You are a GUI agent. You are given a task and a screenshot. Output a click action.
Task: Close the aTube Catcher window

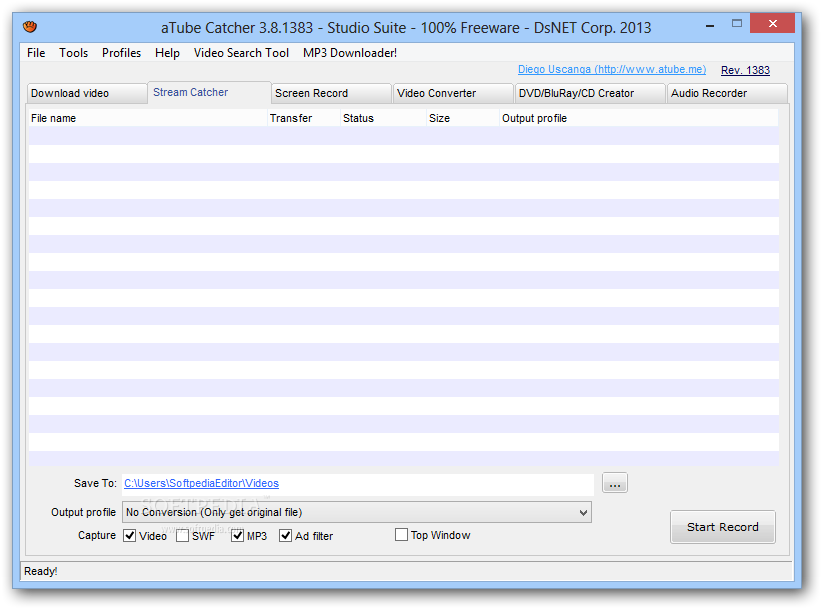(x=772, y=24)
